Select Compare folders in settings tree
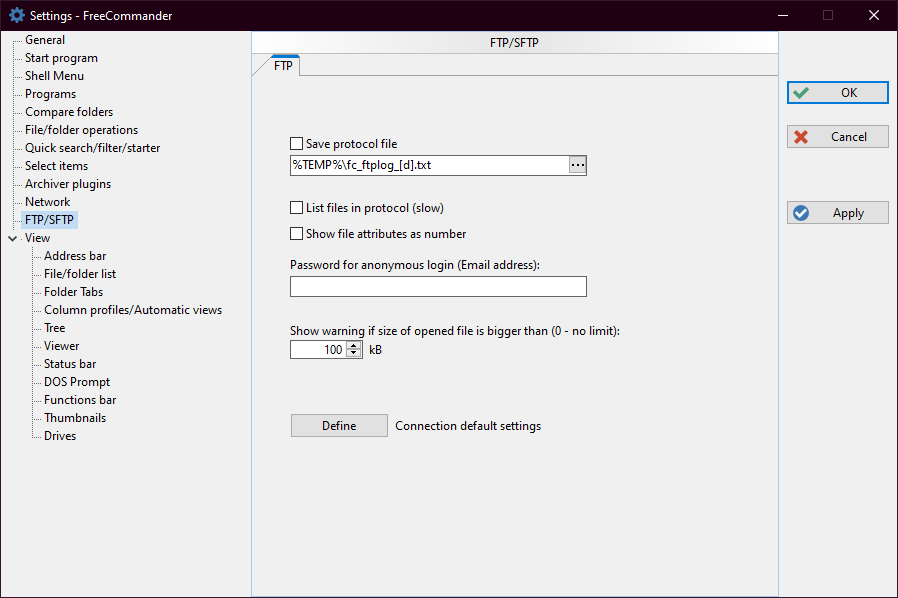The width and height of the screenshot is (898, 598). tap(69, 112)
